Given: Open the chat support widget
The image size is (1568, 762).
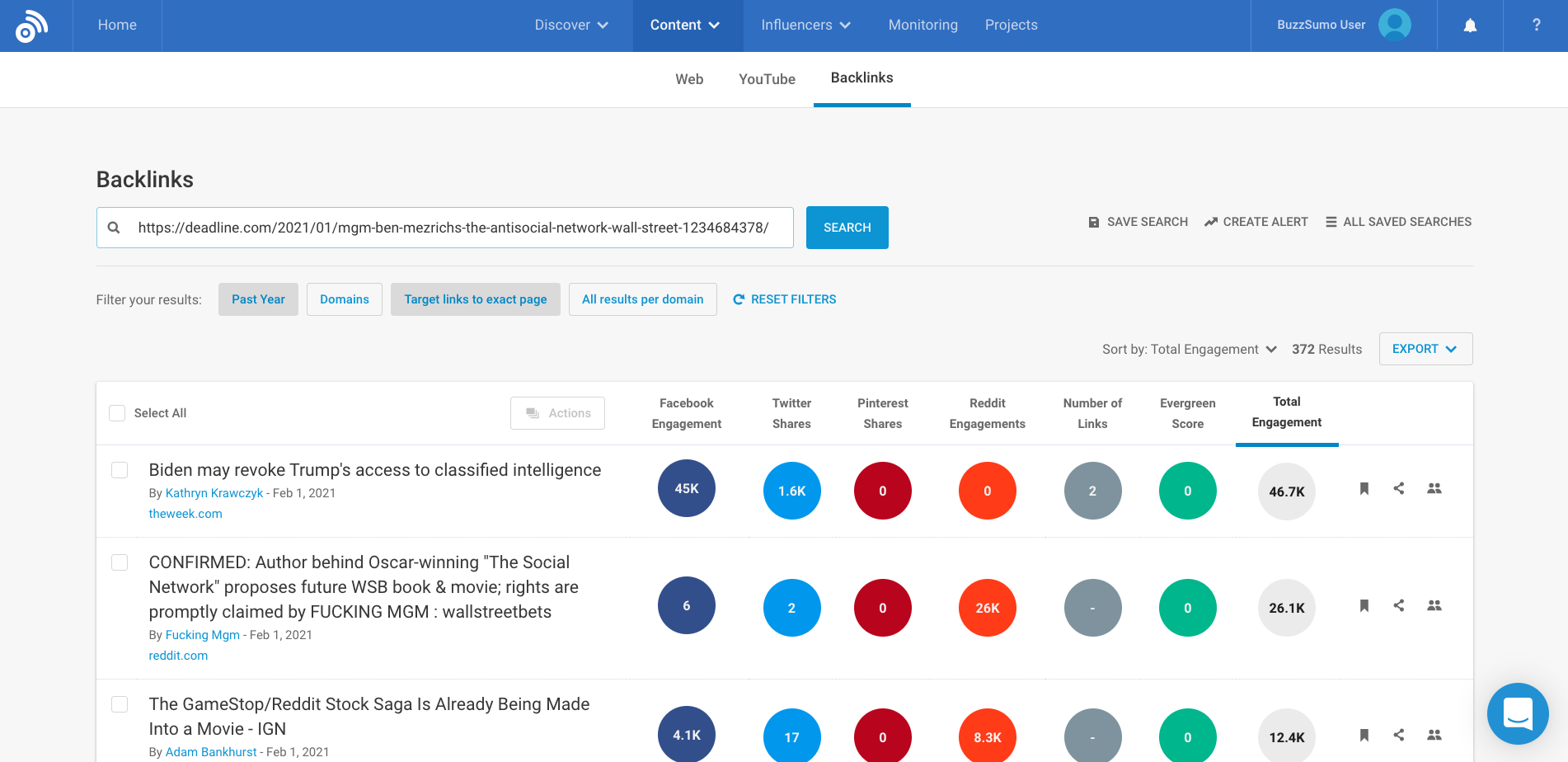Looking at the screenshot, I should [1518, 713].
